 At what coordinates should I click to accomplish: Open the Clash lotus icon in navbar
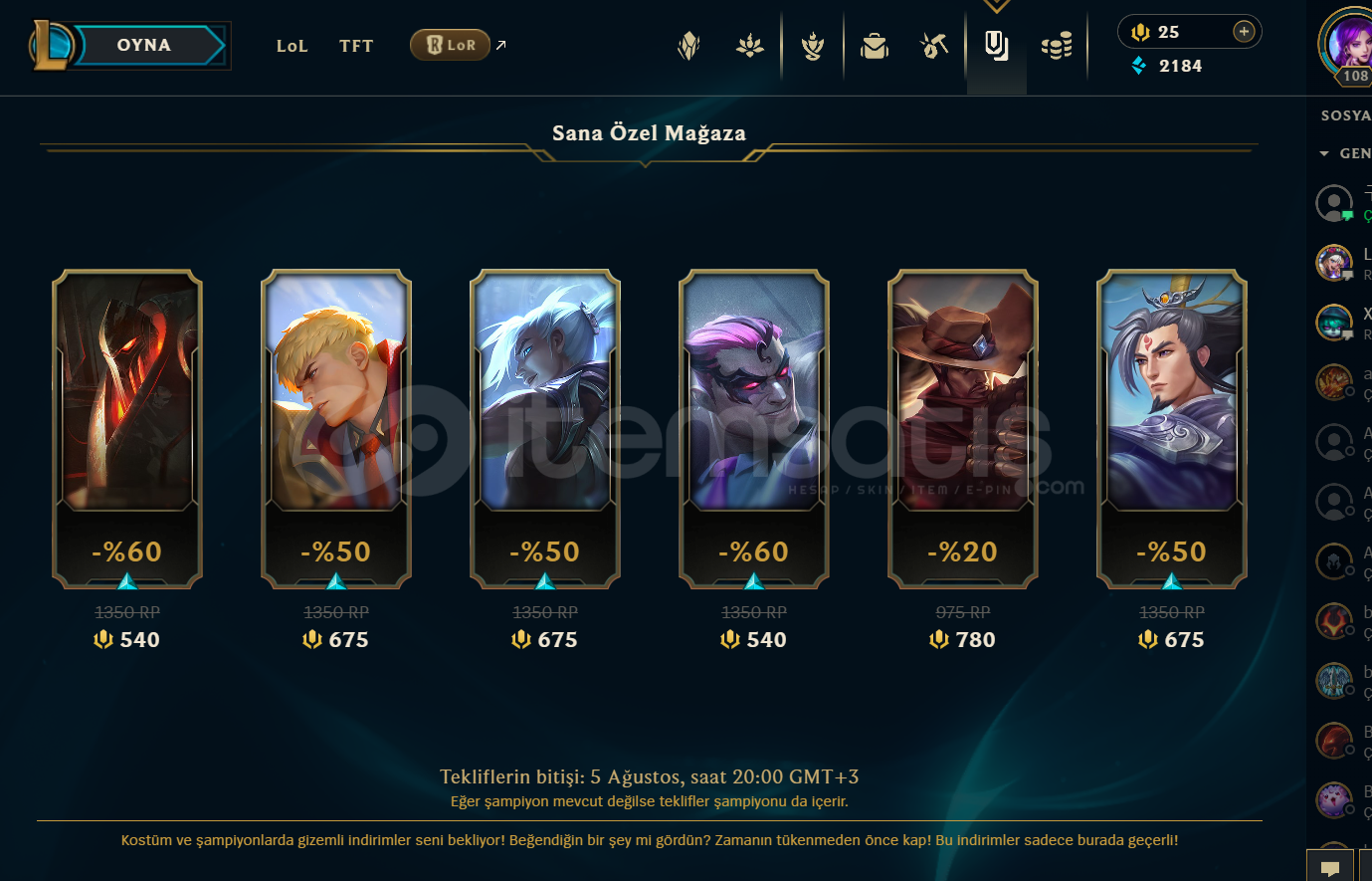click(x=750, y=46)
